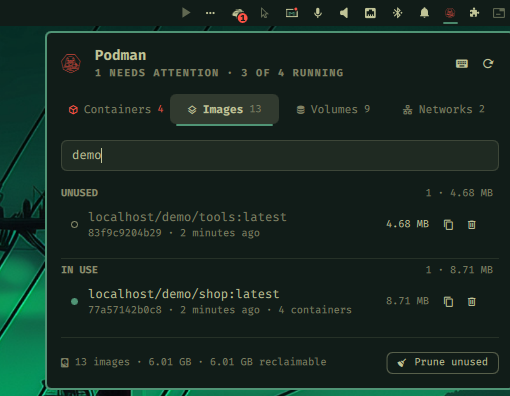
Task: Click the mouse pointer icon in top bar
Action: pyautogui.click(x=264, y=13)
